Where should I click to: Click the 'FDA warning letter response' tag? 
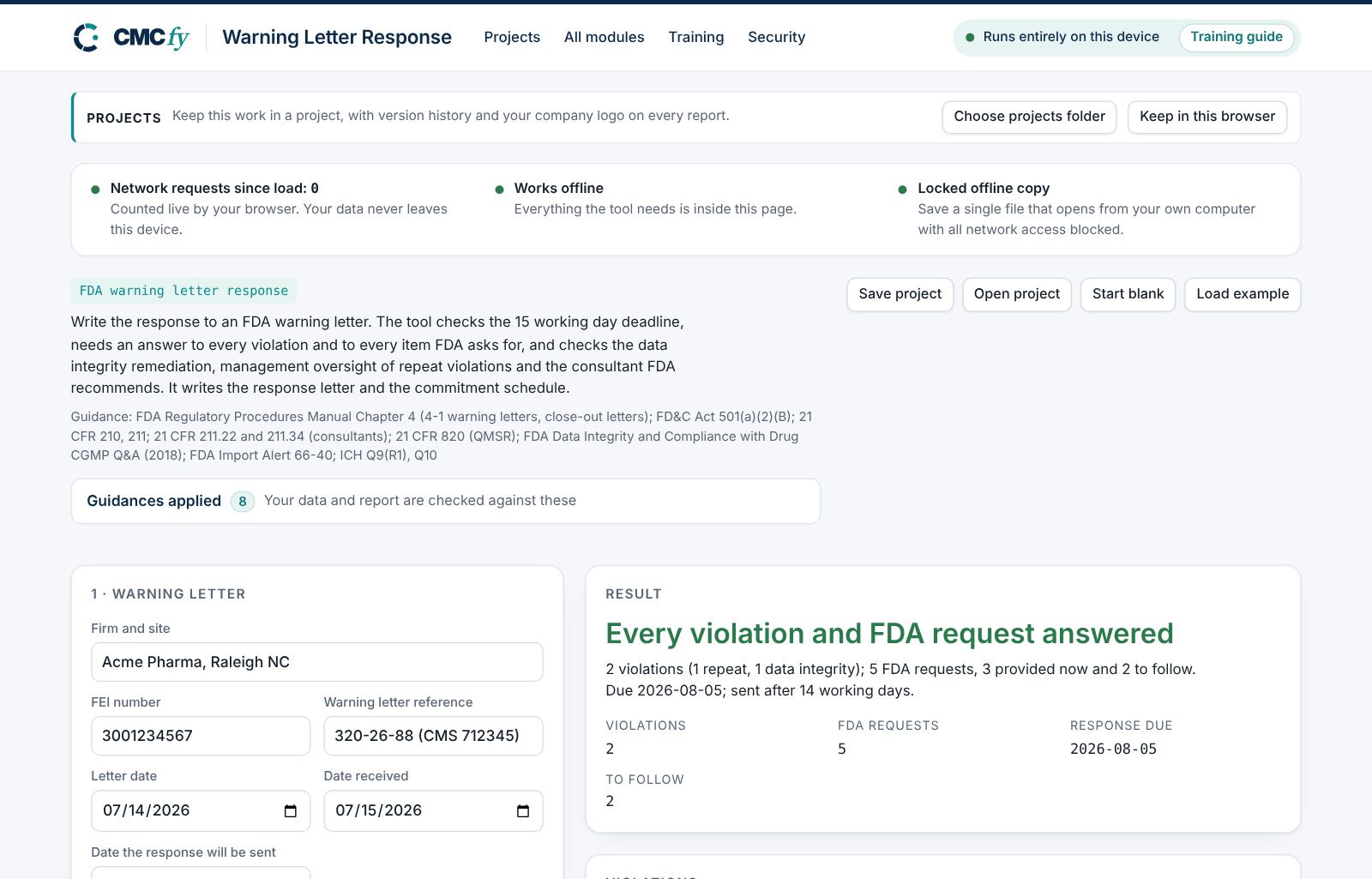coord(184,291)
